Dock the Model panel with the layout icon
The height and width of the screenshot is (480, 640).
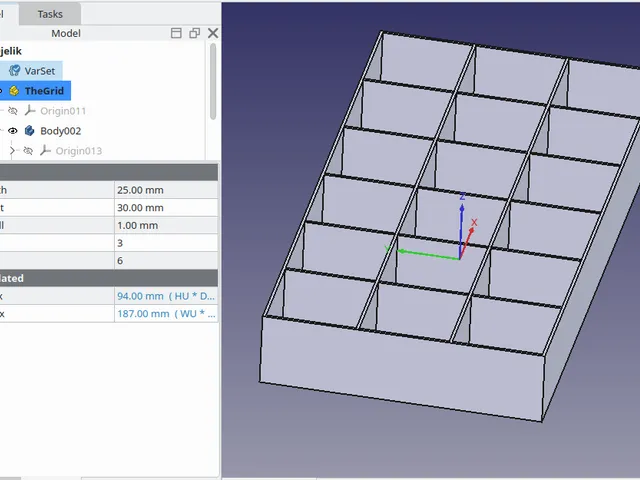(x=176, y=33)
